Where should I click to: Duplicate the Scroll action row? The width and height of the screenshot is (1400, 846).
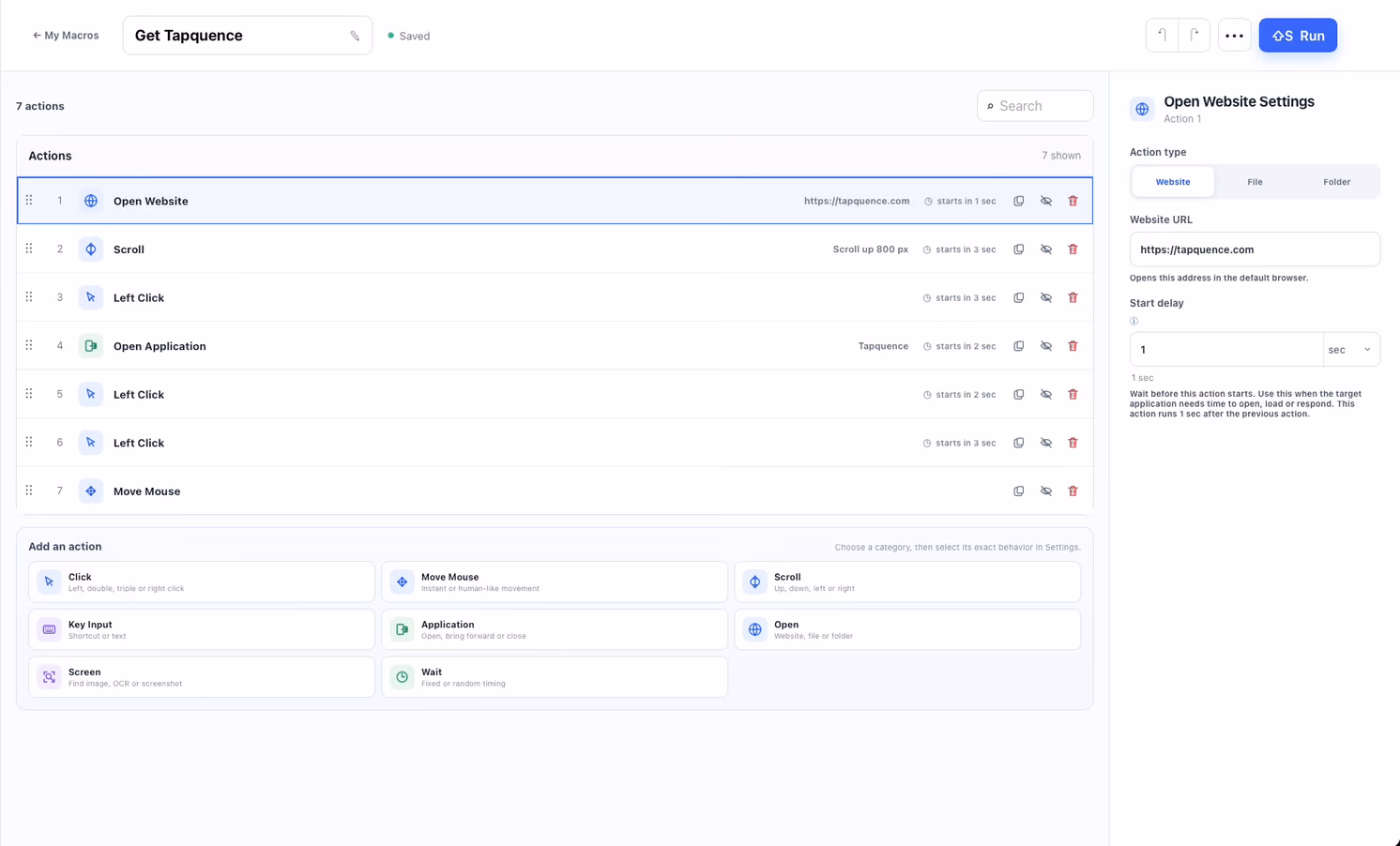coord(1018,249)
